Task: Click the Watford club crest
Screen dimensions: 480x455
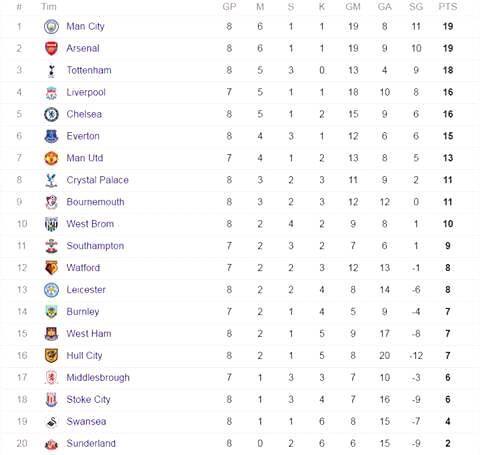Action: pos(51,268)
